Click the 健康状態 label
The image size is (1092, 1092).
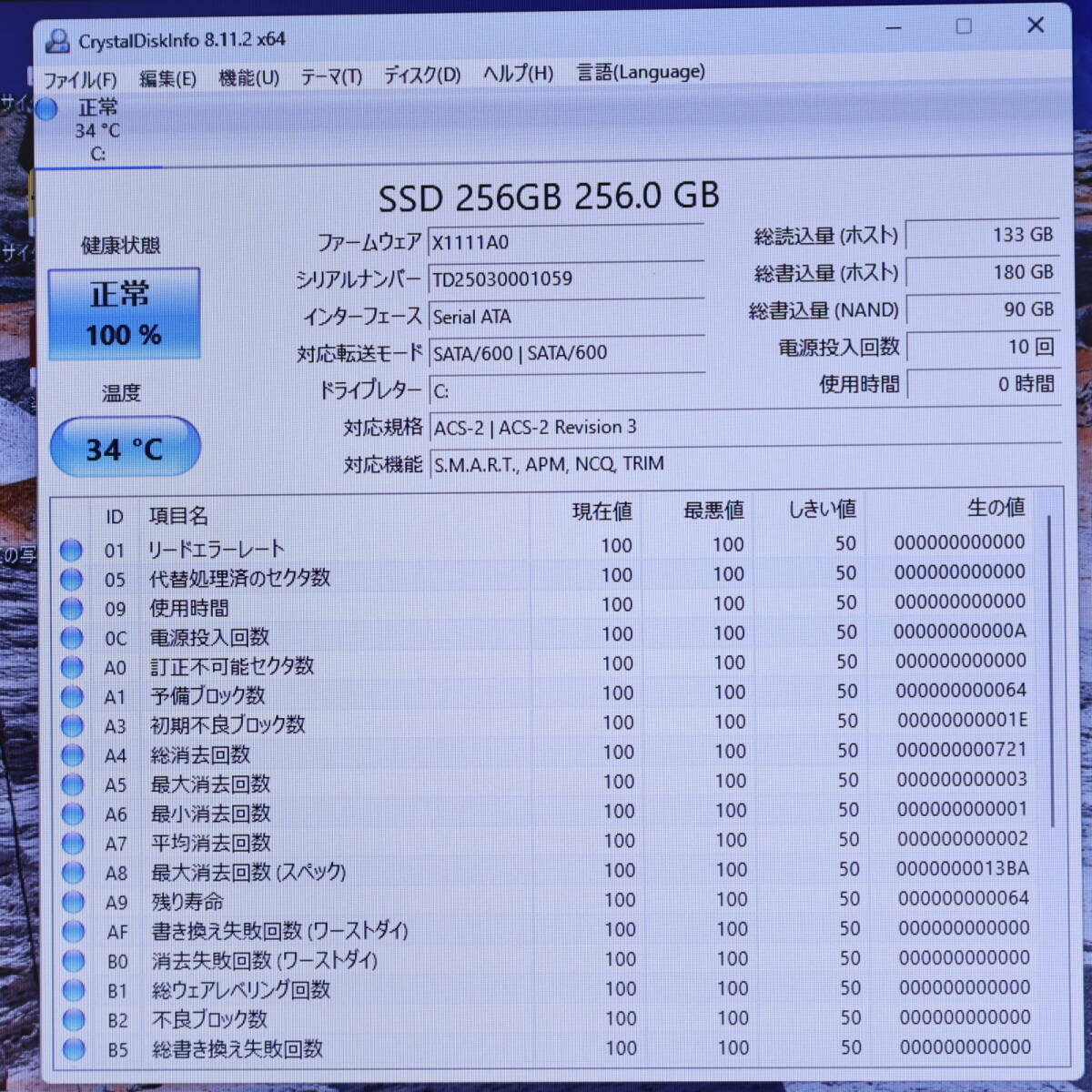pos(120,246)
